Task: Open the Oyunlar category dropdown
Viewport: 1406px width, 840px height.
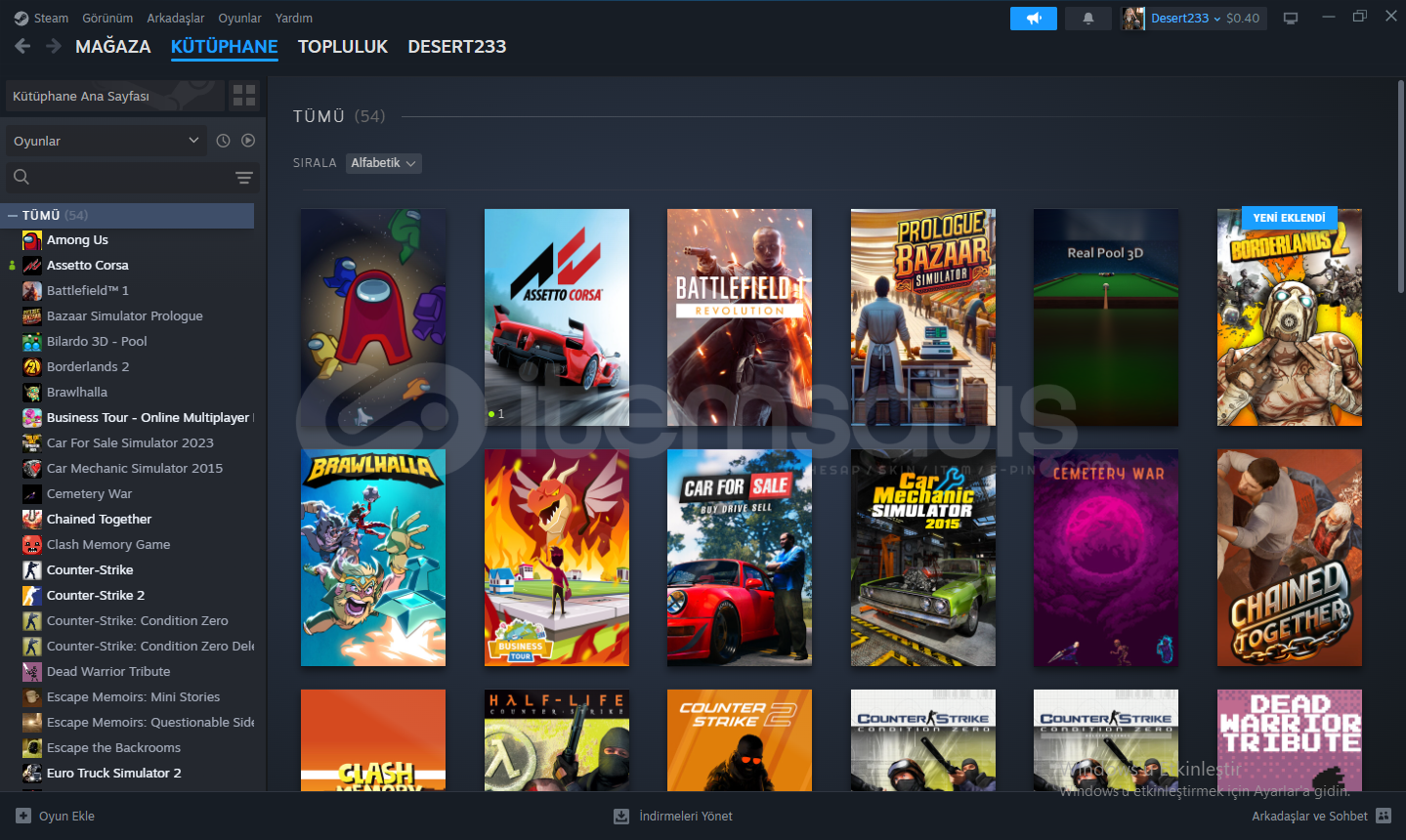Action: coord(107,141)
